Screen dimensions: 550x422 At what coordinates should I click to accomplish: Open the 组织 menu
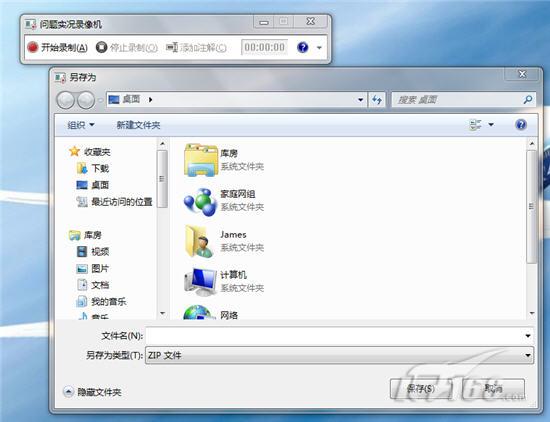point(81,125)
